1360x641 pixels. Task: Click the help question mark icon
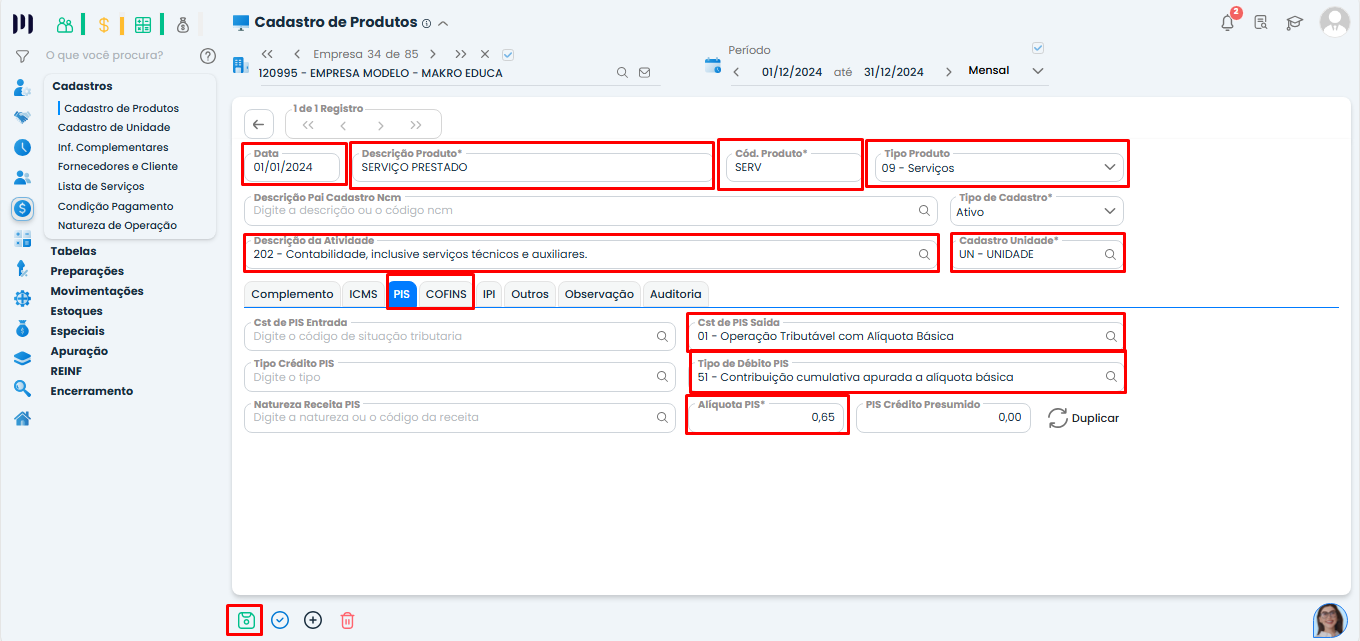point(208,56)
